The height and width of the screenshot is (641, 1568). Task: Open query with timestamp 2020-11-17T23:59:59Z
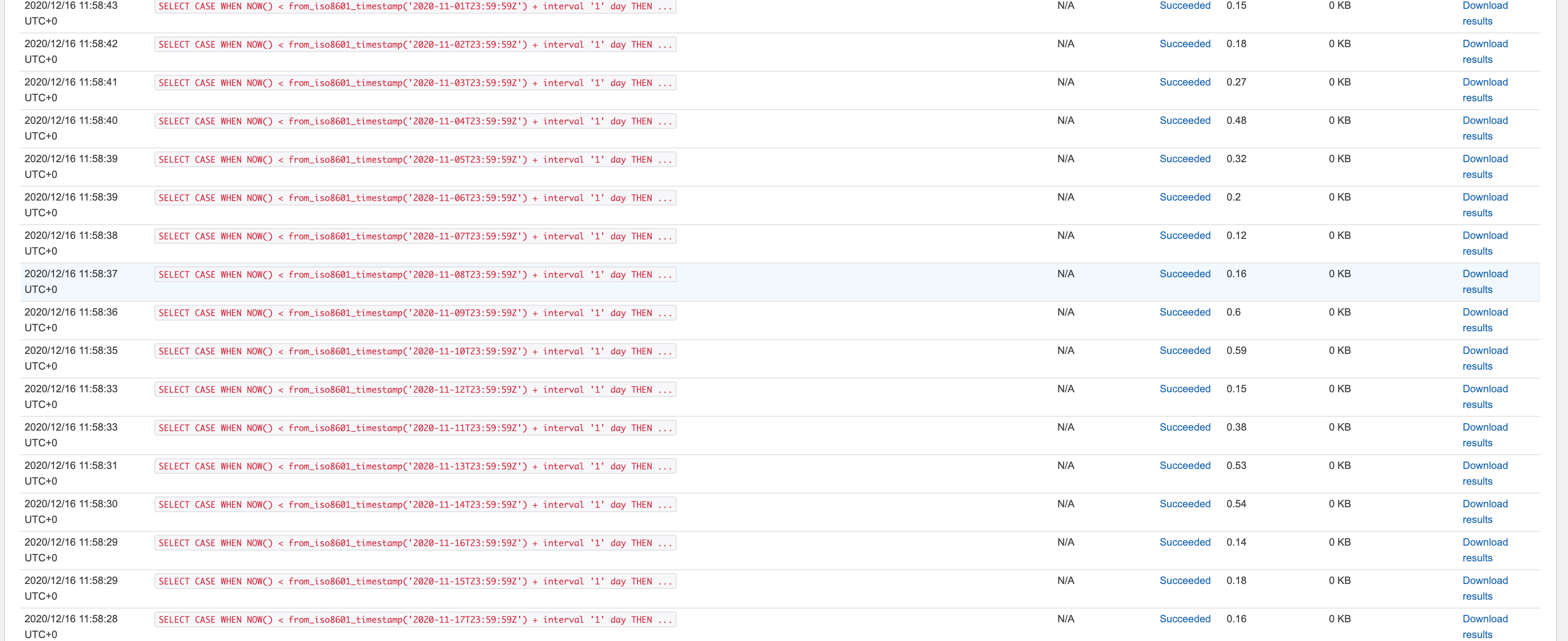[415, 619]
